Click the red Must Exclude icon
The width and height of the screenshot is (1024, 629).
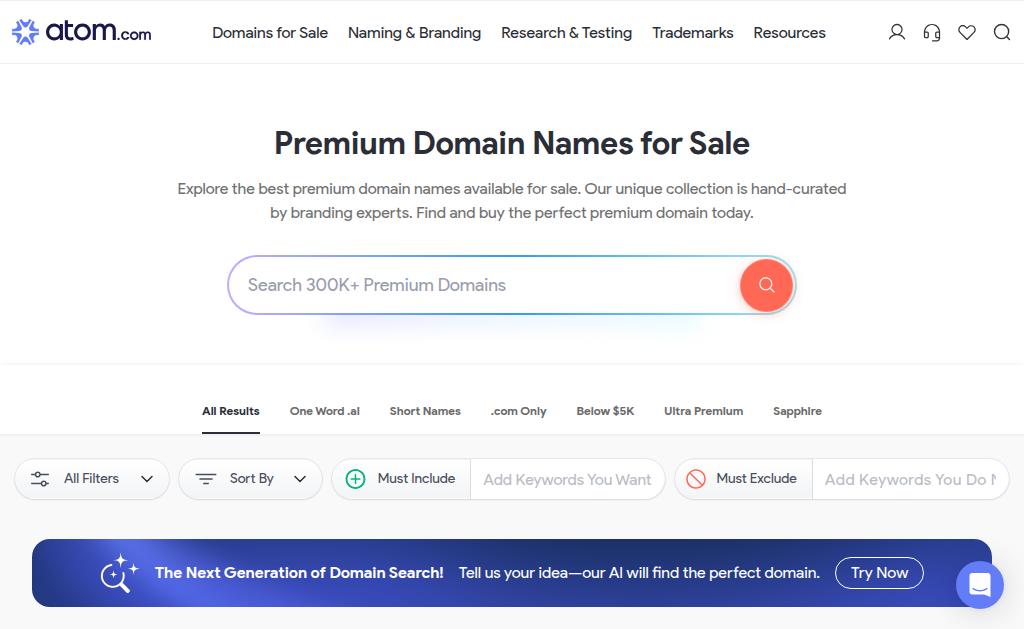(x=696, y=479)
